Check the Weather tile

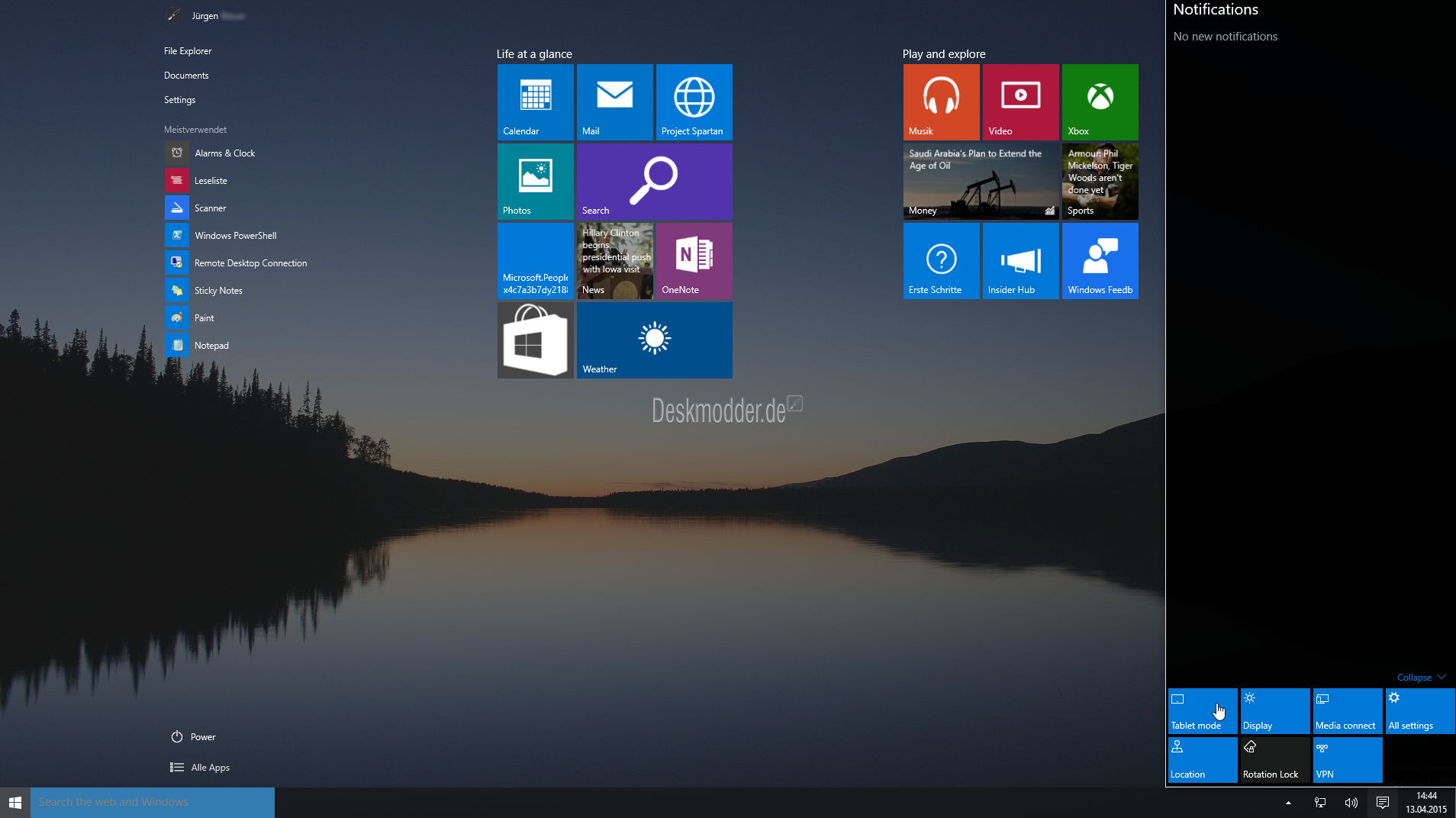pyautogui.click(x=654, y=340)
